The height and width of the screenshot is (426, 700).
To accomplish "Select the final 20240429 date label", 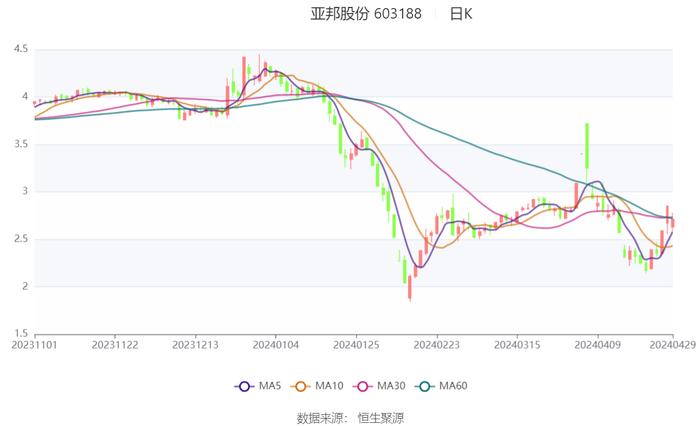I will click(672, 345).
